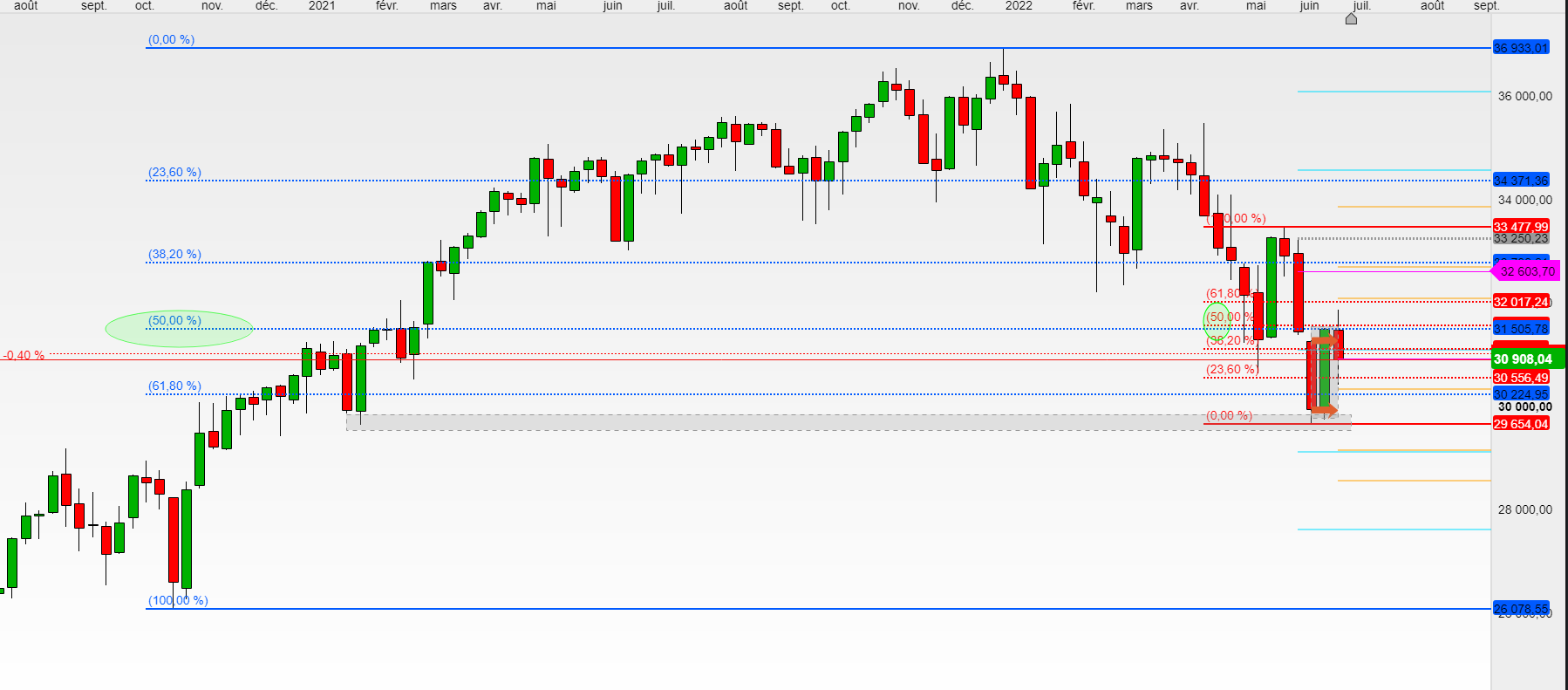
Task: Click the blue (100,00 %) Fibonacci label
Action: [178, 600]
